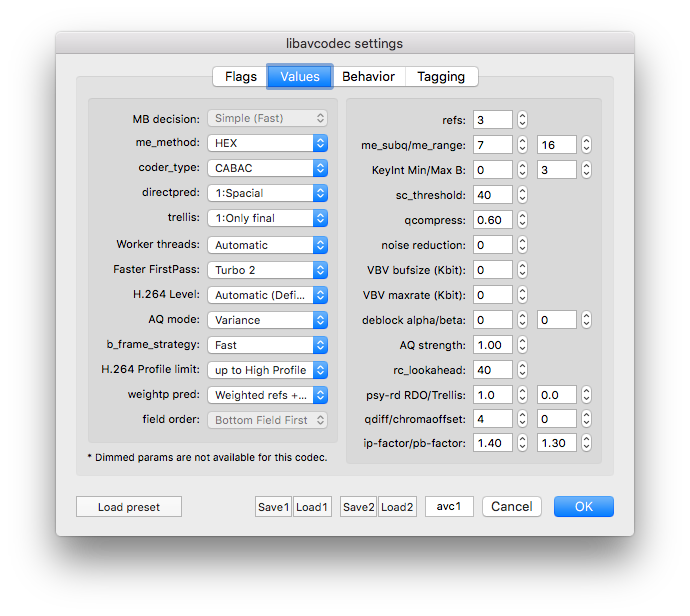The image size is (690, 616).
Task: Open the H.264 Profile limit dropdown
Action: (268, 370)
